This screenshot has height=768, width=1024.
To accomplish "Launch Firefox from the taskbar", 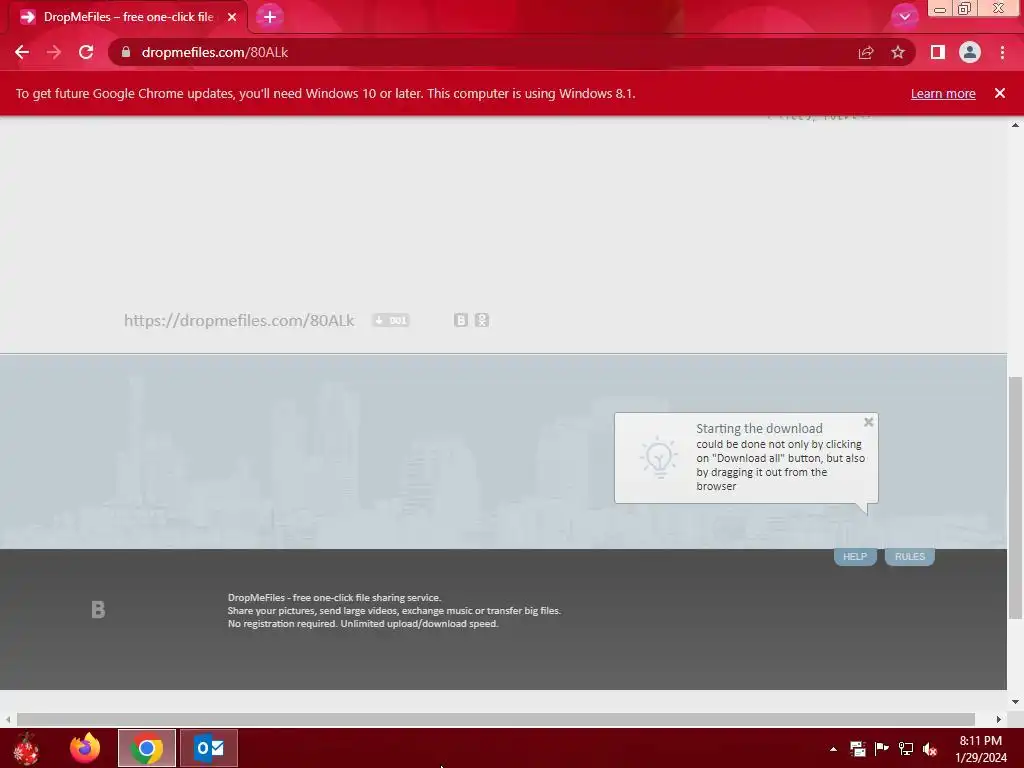I will pos(85,748).
